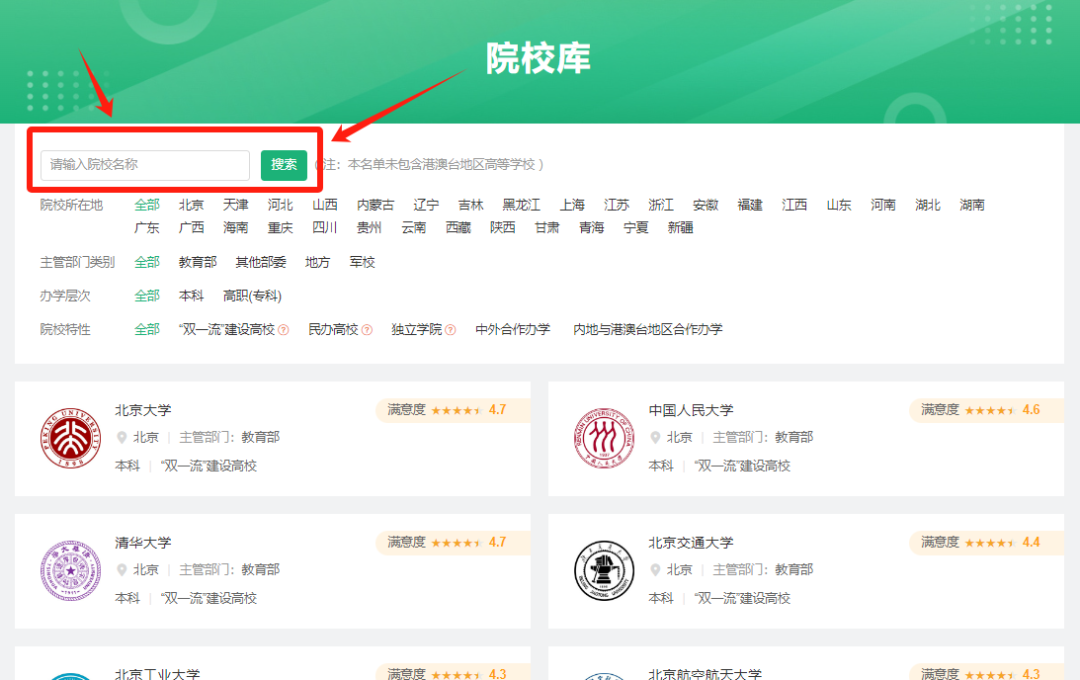
Task: Filter schools by 四川 location
Action: click(324, 227)
